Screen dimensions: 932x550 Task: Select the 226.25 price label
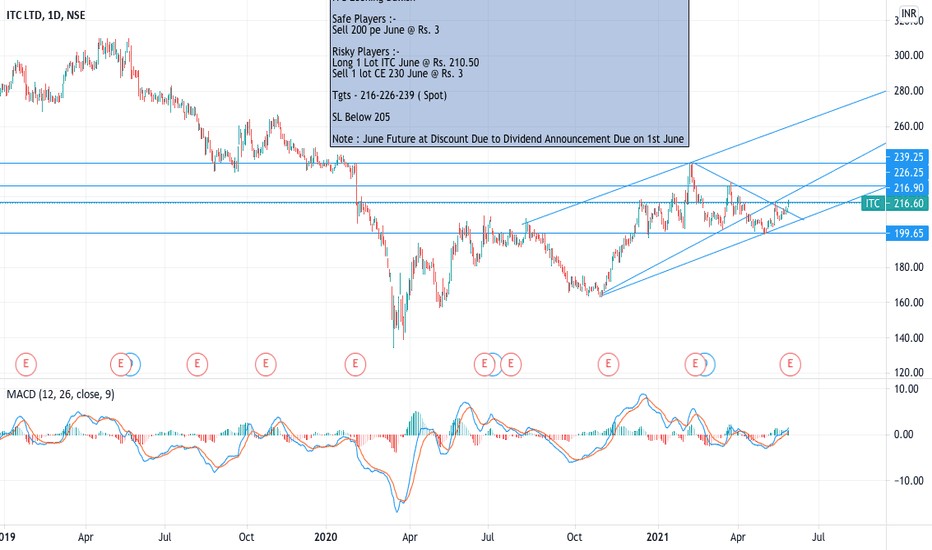(908, 172)
